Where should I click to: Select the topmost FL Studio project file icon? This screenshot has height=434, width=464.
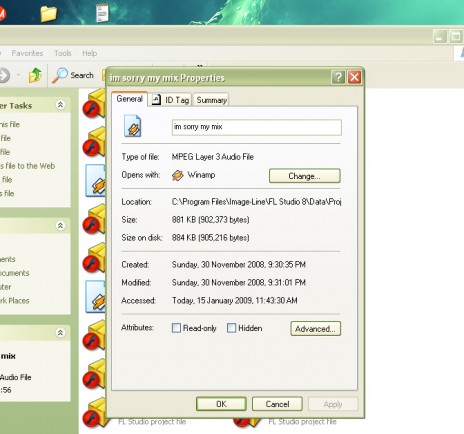click(93, 103)
